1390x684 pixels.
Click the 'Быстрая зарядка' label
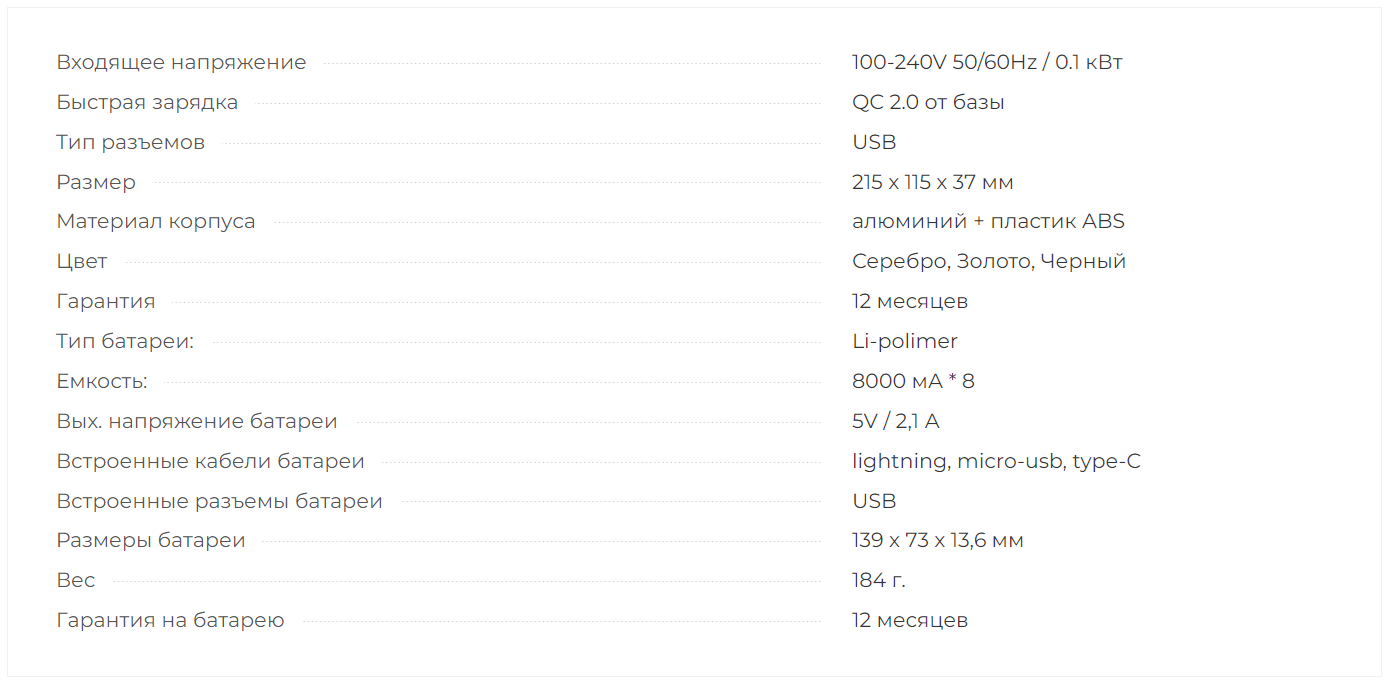click(147, 102)
